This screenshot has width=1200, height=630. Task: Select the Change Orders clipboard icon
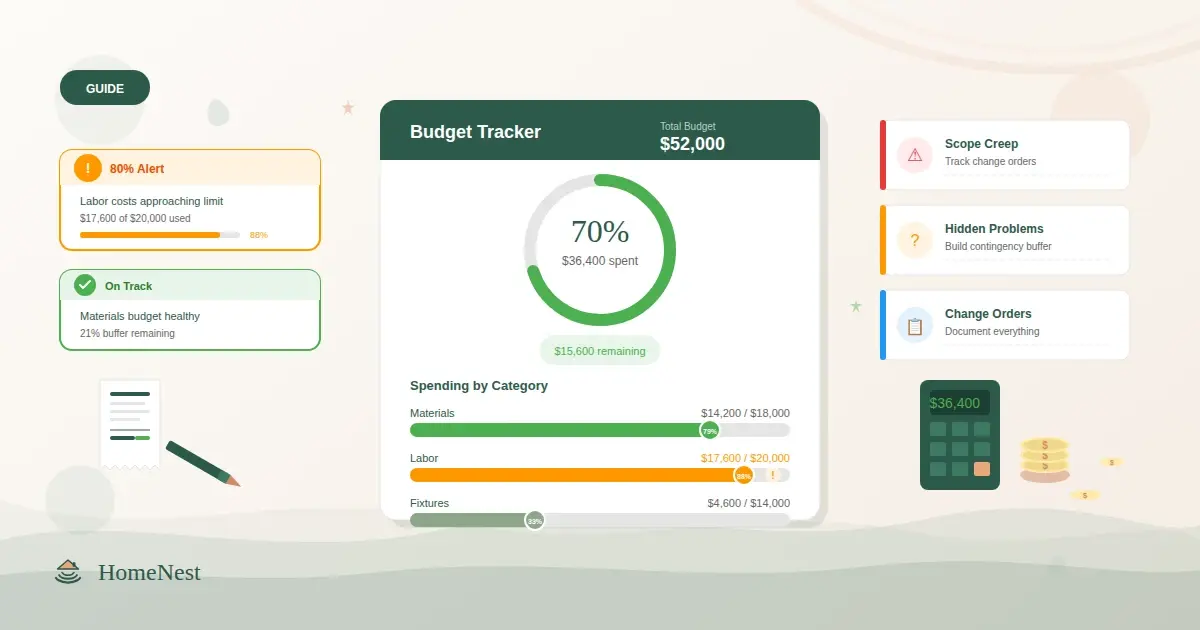[x=913, y=325]
